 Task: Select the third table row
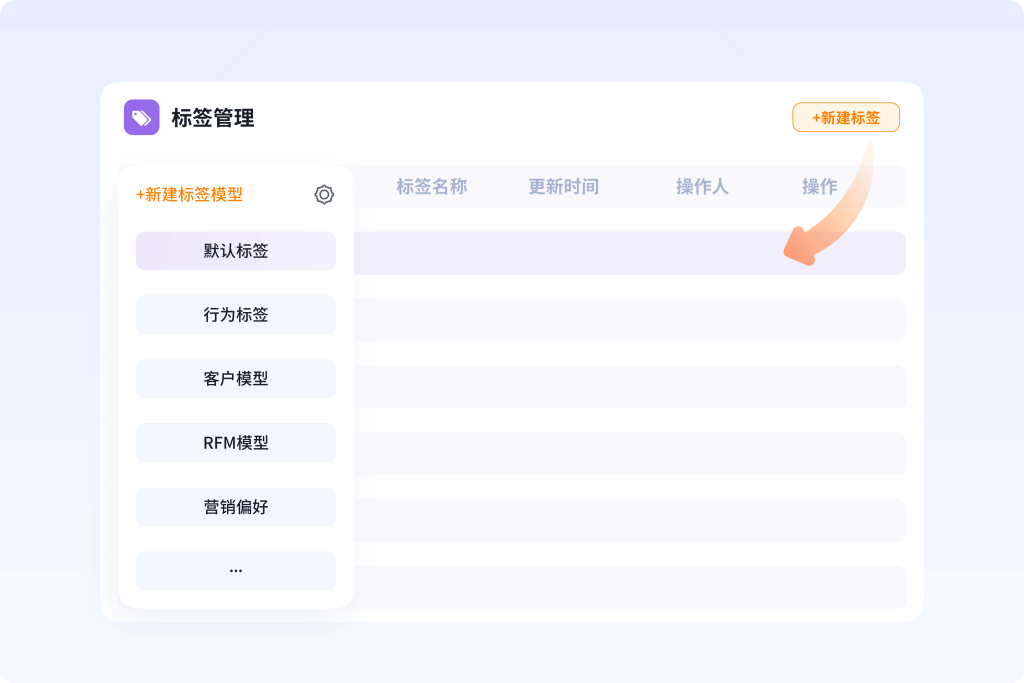(628, 387)
